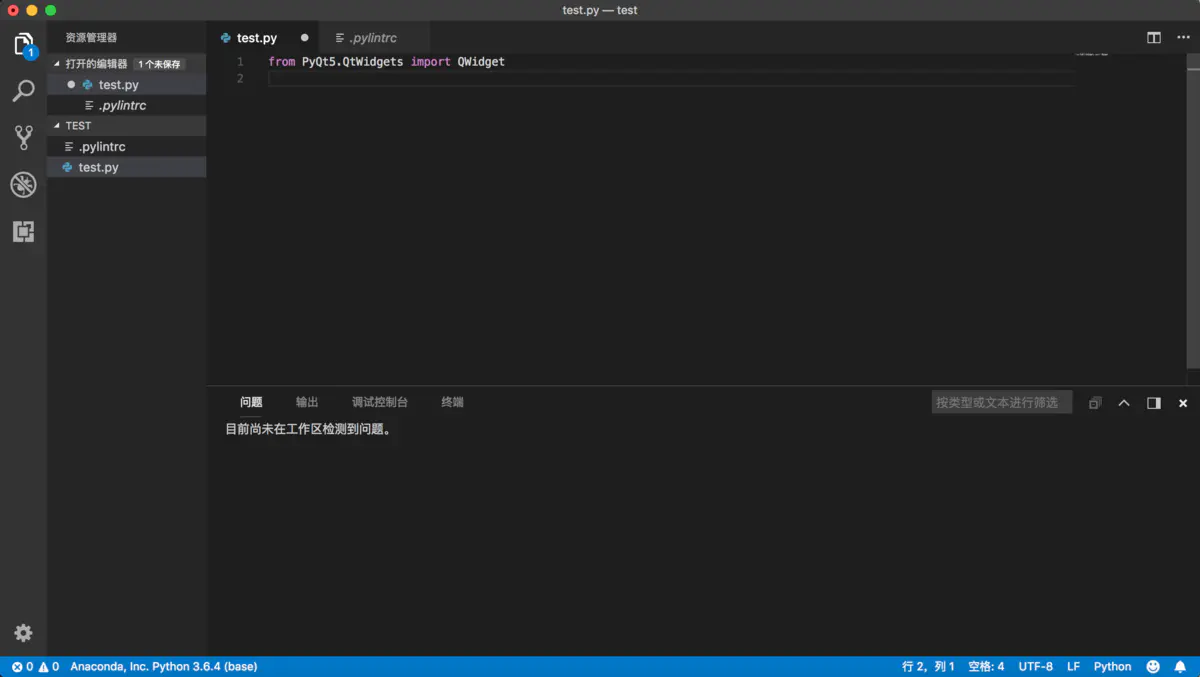The width and height of the screenshot is (1200, 677).
Task: Click the problems filter input field
Action: pos(1000,401)
